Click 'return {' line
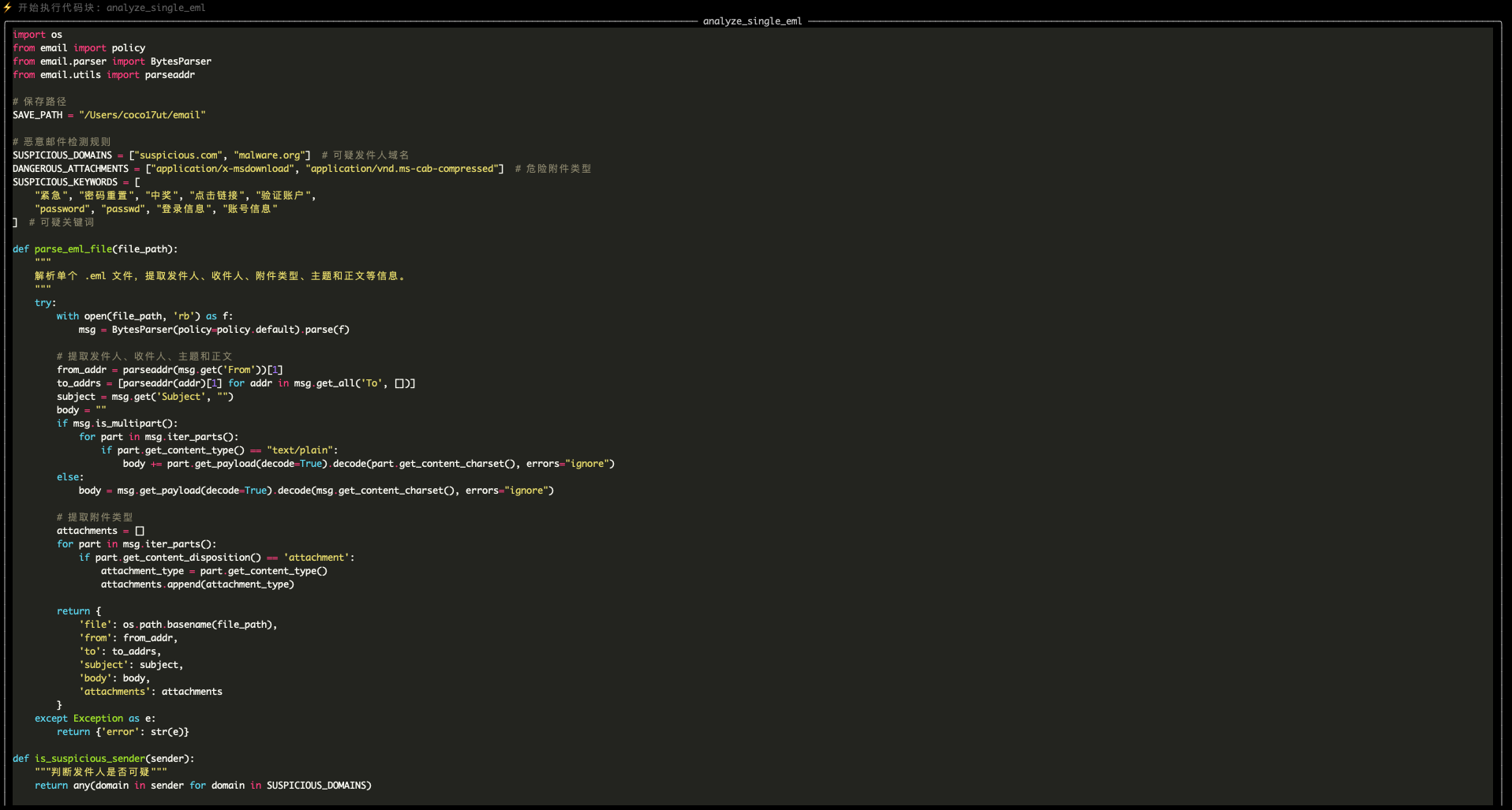The image size is (1512, 810). [79, 611]
